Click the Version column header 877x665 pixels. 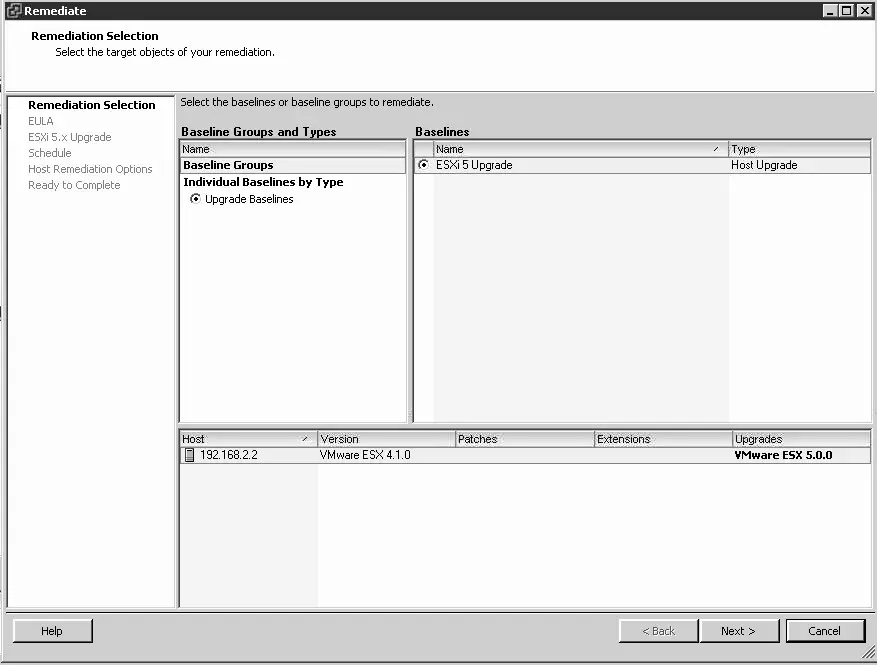tap(386, 439)
